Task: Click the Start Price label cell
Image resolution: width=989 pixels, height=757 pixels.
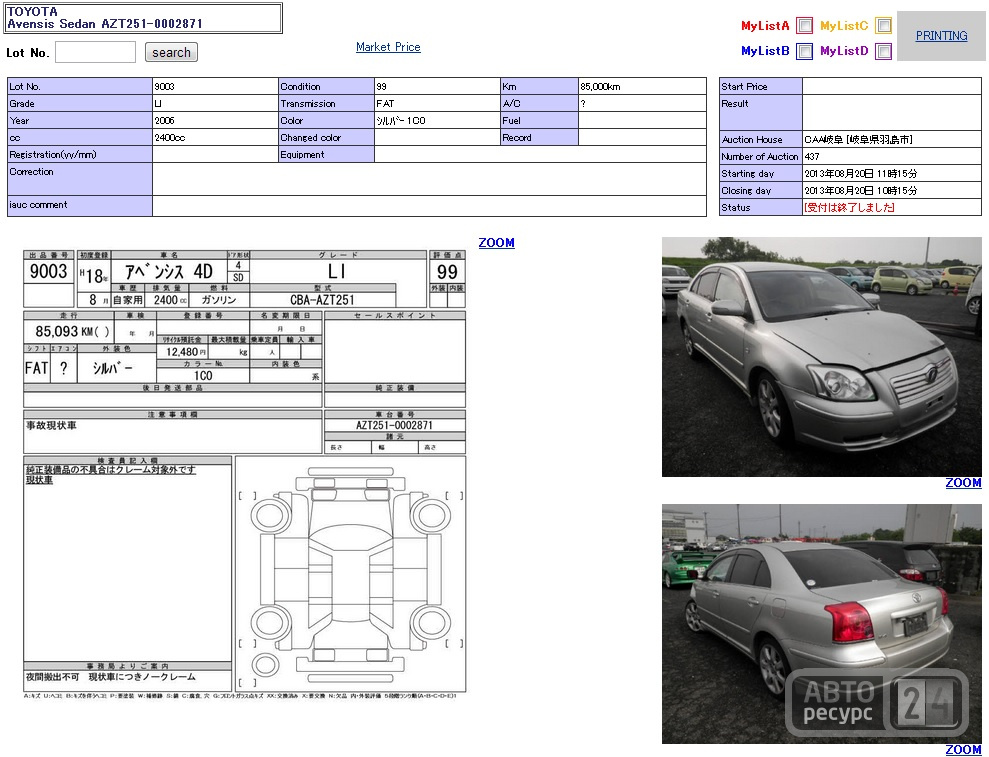Action: pyautogui.click(x=761, y=86)
